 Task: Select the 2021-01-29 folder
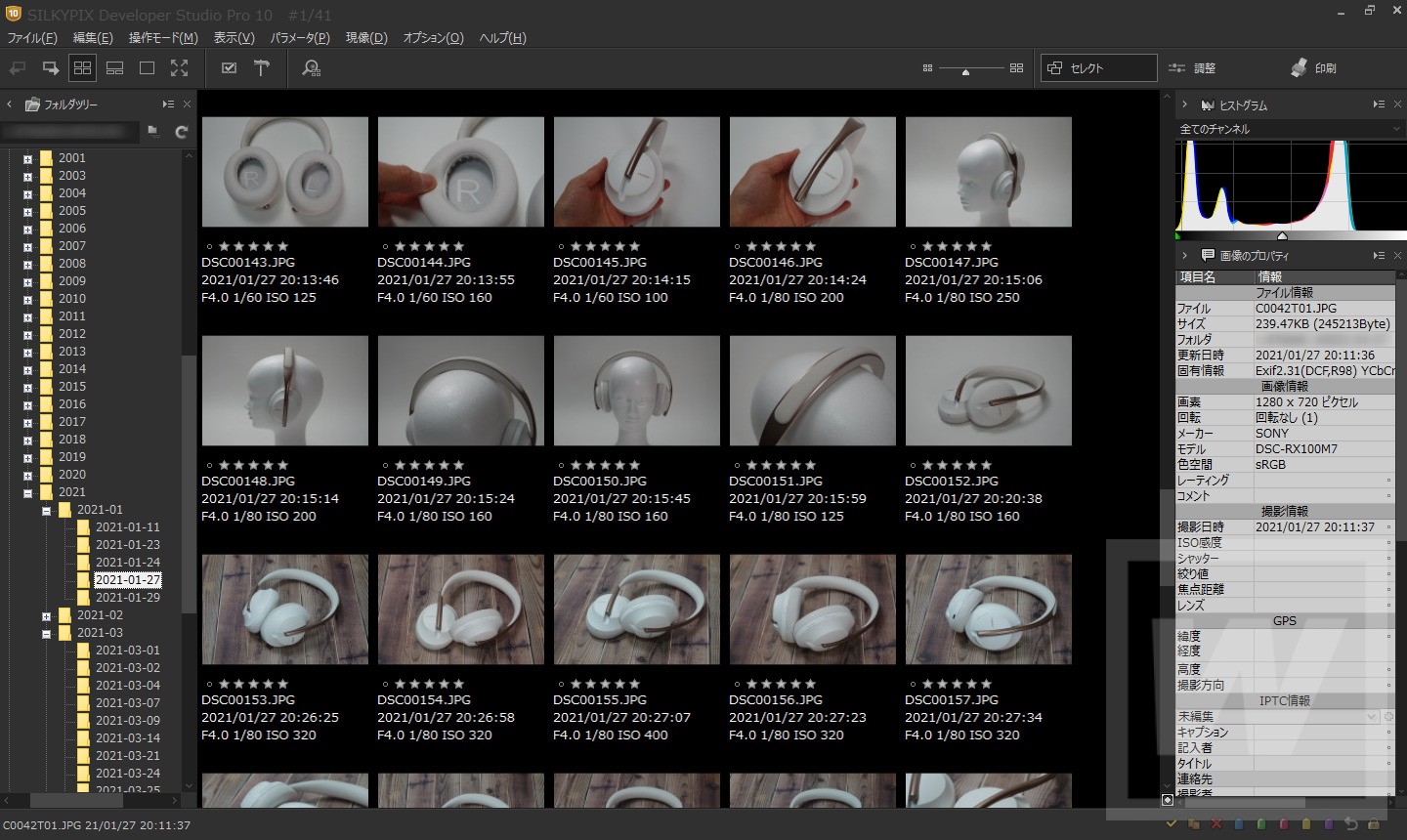tap(127, 598)
